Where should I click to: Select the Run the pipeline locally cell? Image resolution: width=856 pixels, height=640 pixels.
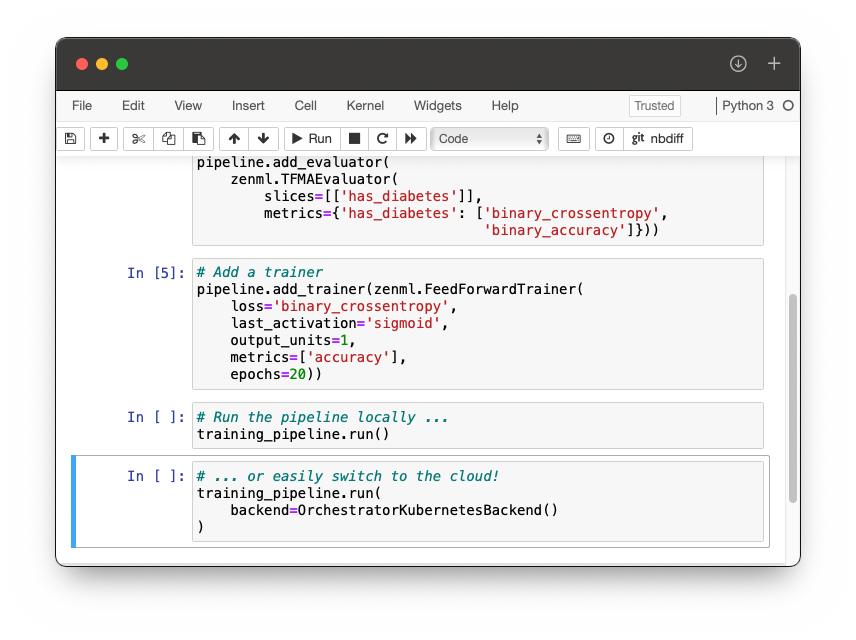click(478, 425)
